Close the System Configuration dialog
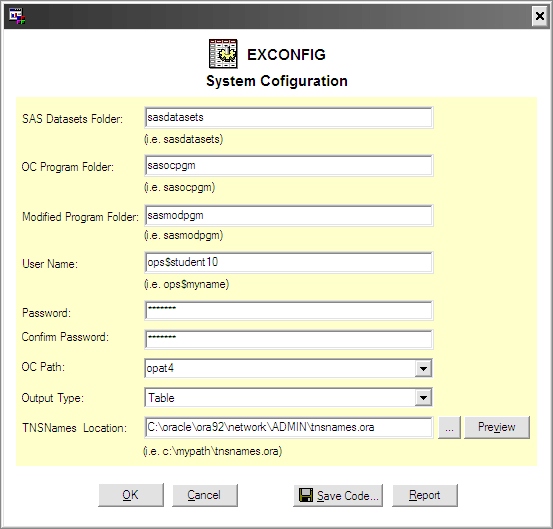This screenshot has height=529, width=553. tap(540, 16)
